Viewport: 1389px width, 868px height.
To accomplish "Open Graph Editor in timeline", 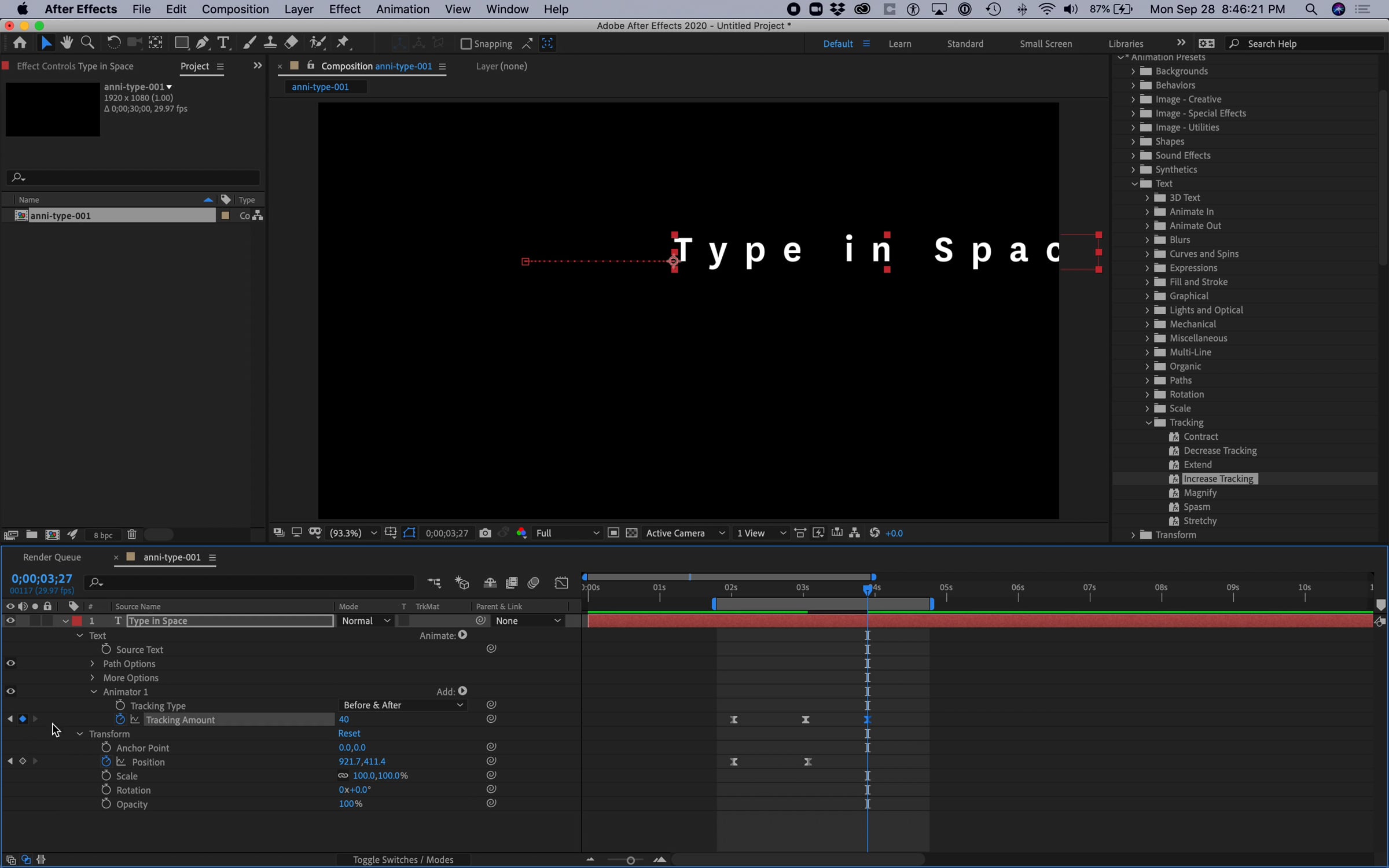I will tap(561, 583).
